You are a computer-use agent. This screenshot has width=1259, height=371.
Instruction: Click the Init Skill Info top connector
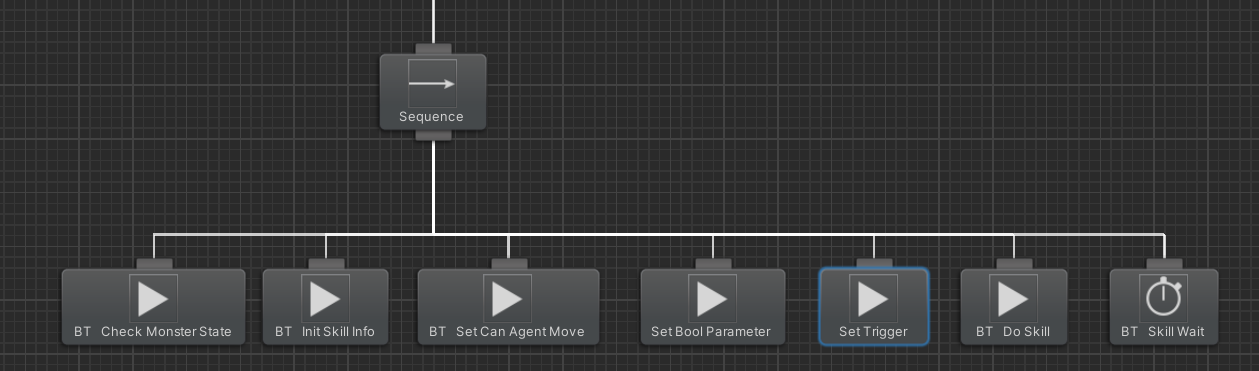(x=326, y=264)
